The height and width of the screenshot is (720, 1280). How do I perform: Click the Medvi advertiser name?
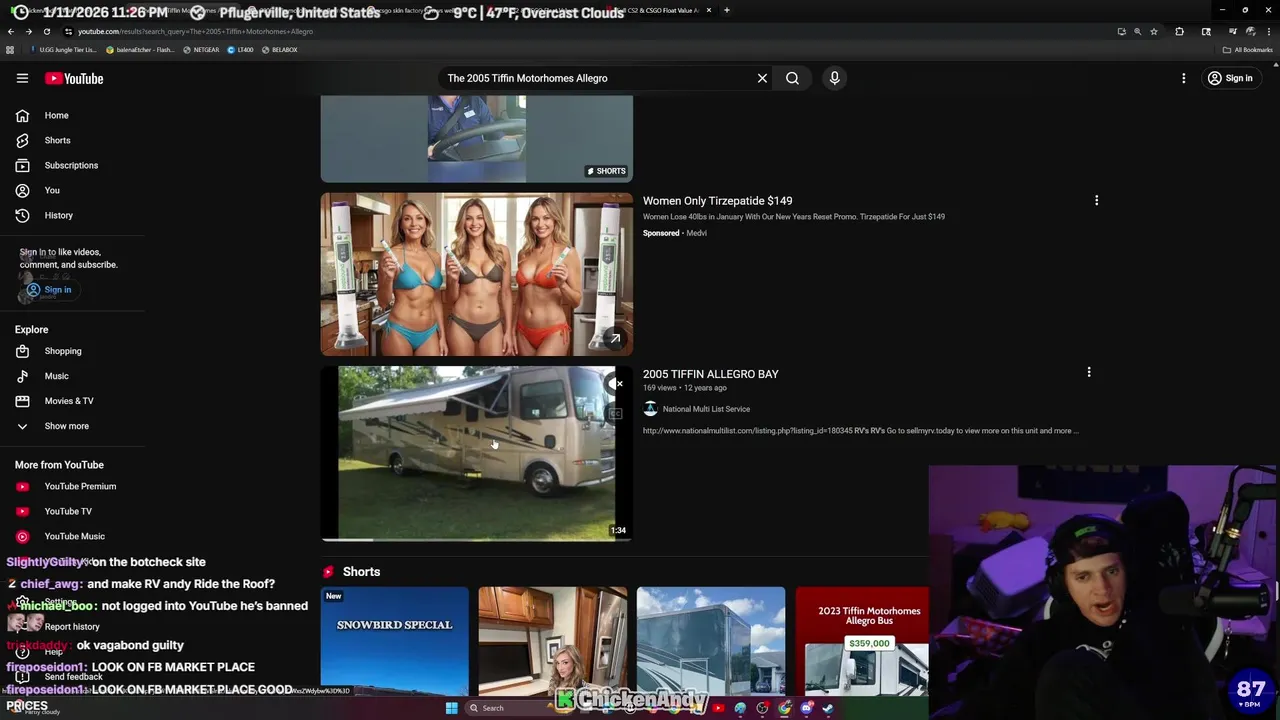point(696,233)
